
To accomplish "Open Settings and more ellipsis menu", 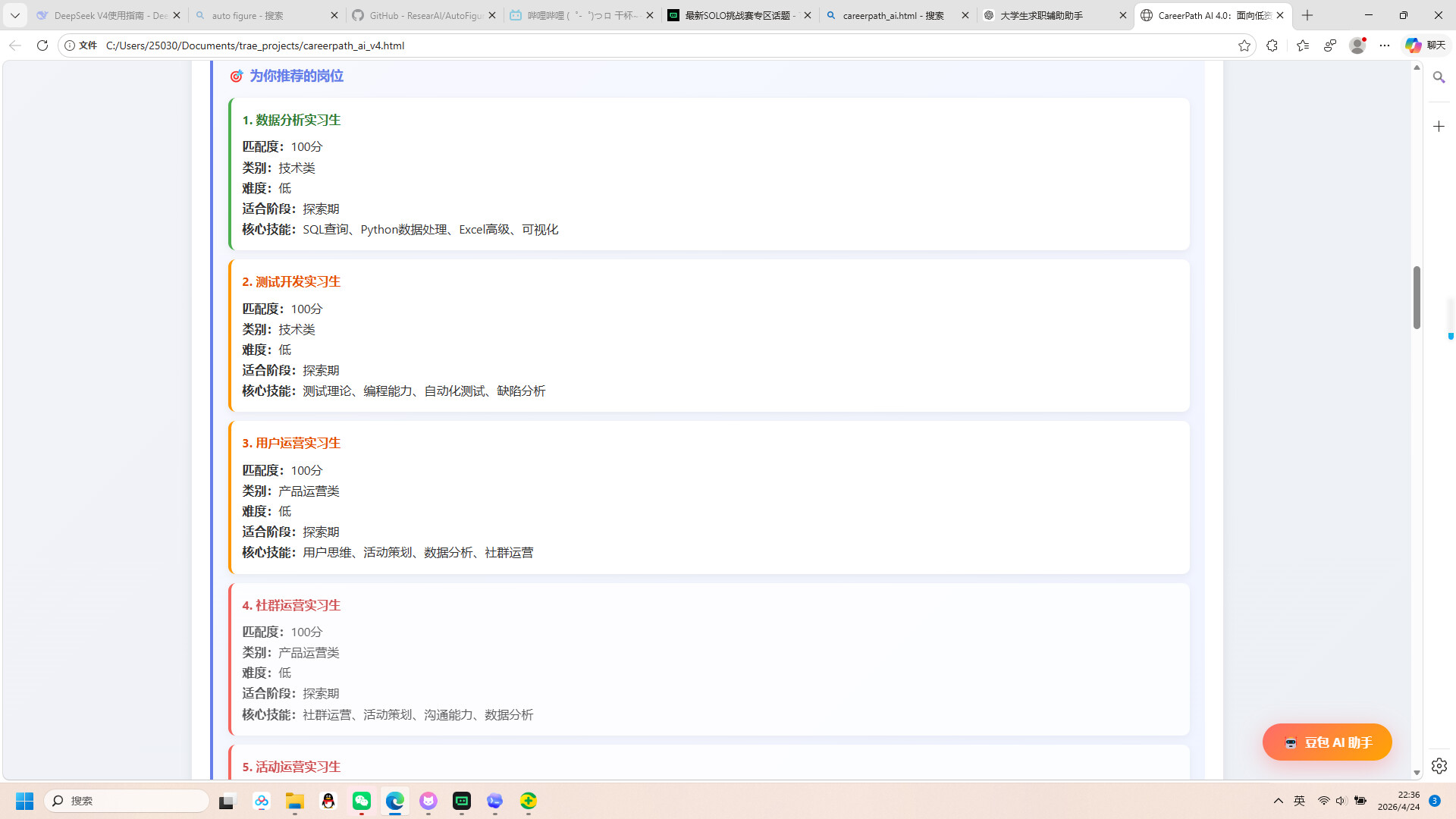I will pyautogui.click(x=1385, y=45).
